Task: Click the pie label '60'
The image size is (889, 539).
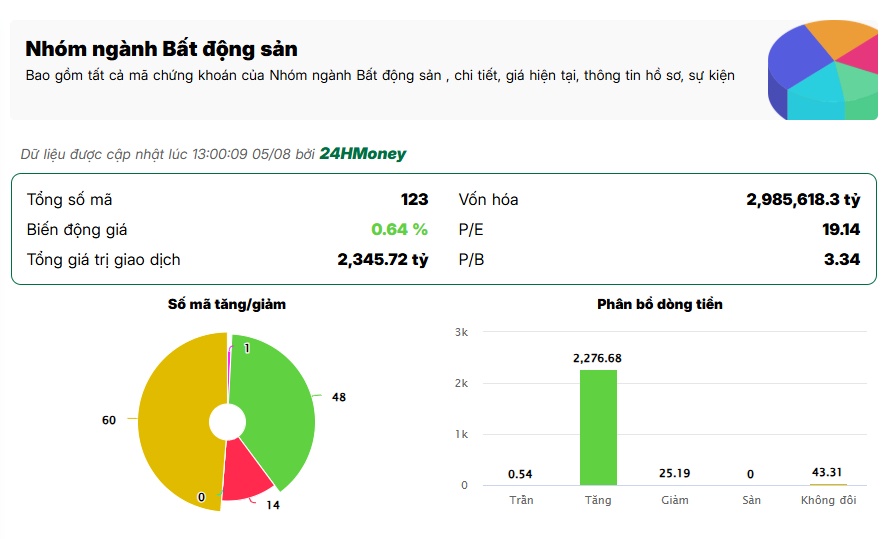Action: tap(109, 420)
